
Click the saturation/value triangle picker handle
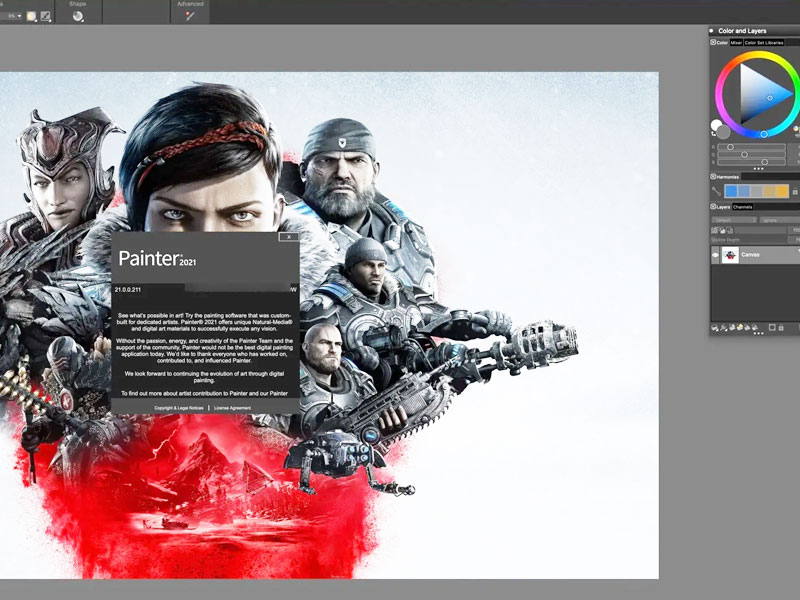(770, 97)
